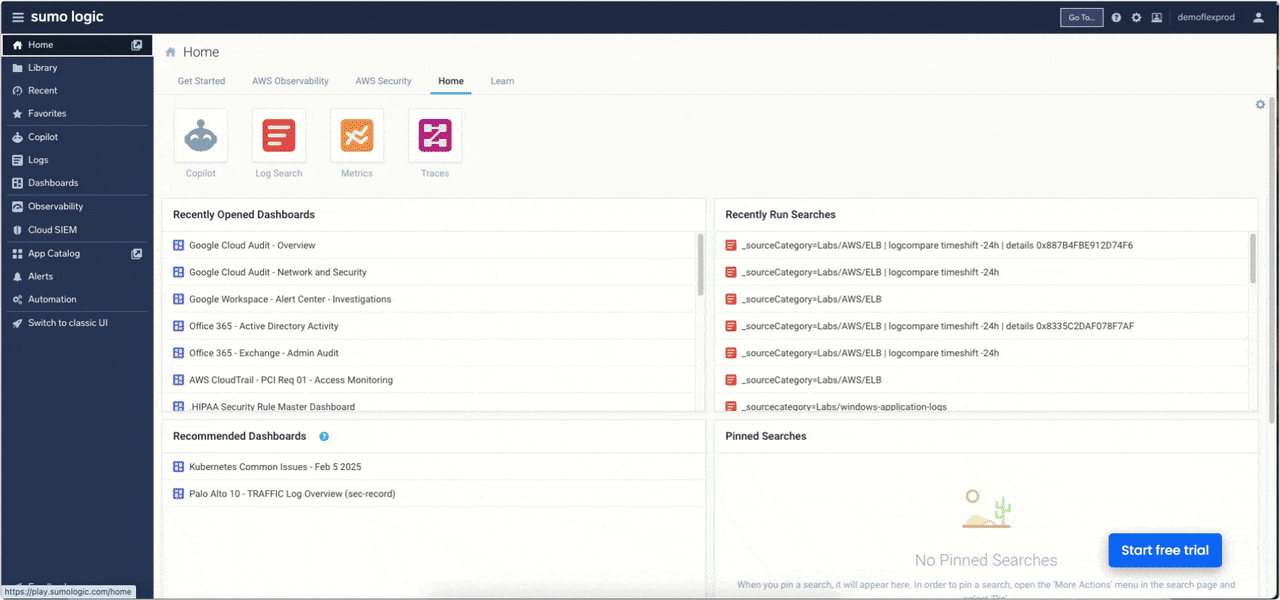This screenshot has width=1280, height=600.
Task: Launch the Log Search tile
Action: 279,135
